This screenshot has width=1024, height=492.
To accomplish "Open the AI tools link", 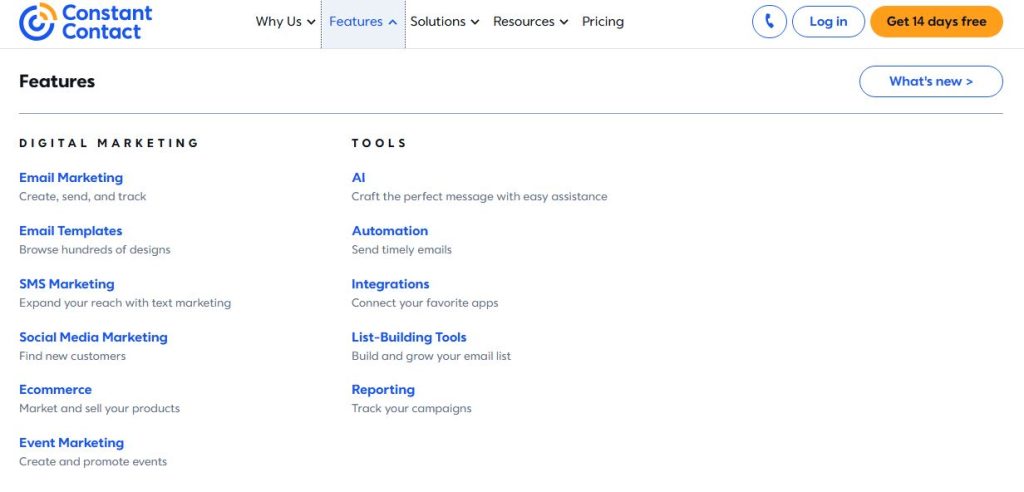I will click(359, 178).
